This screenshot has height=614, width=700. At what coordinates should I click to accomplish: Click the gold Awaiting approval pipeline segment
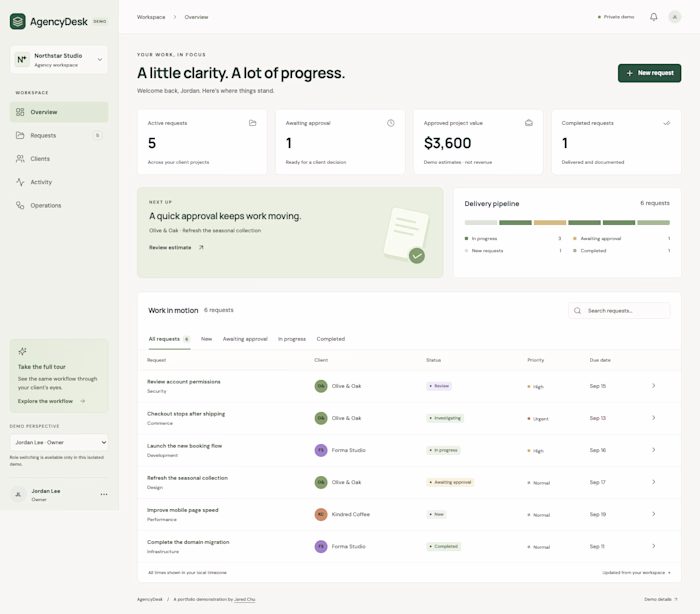point(550,222)
